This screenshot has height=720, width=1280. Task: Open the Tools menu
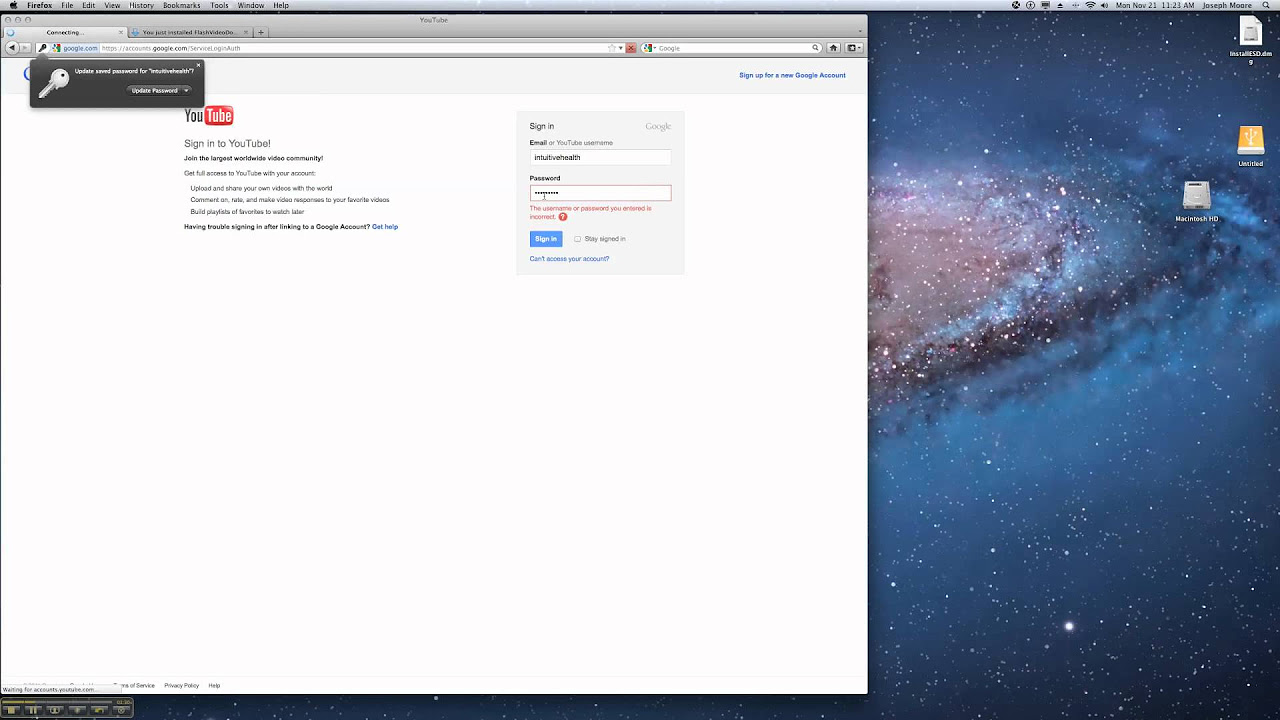coord(219,5)
